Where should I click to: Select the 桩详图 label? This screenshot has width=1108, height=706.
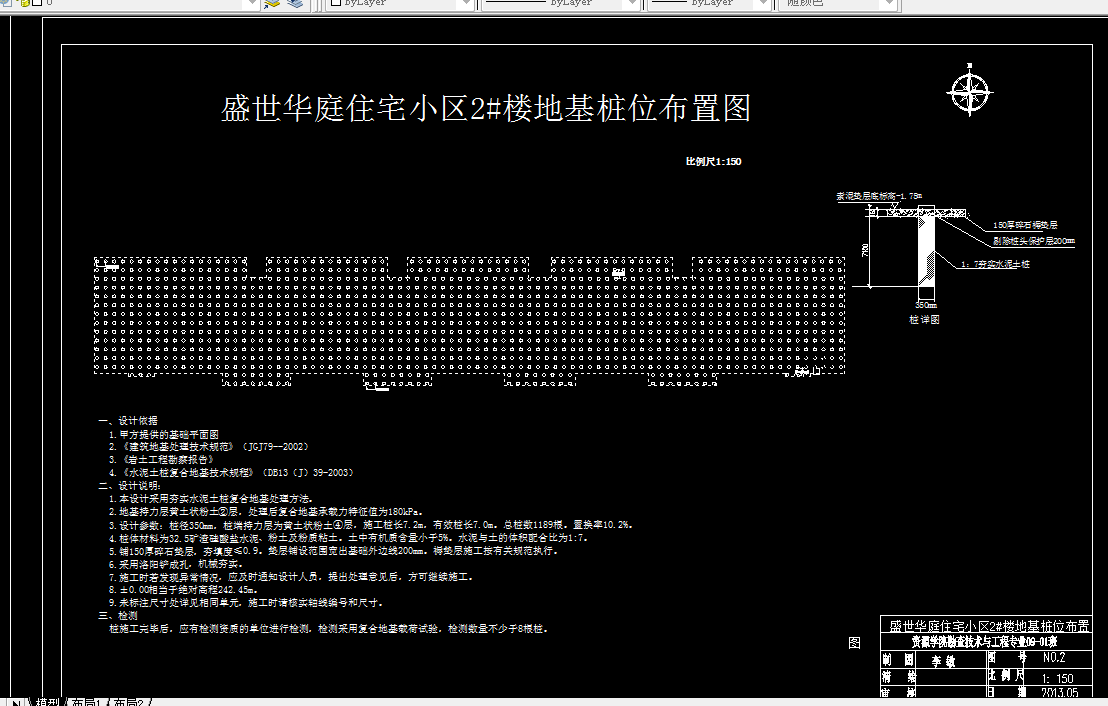(924, 319)
